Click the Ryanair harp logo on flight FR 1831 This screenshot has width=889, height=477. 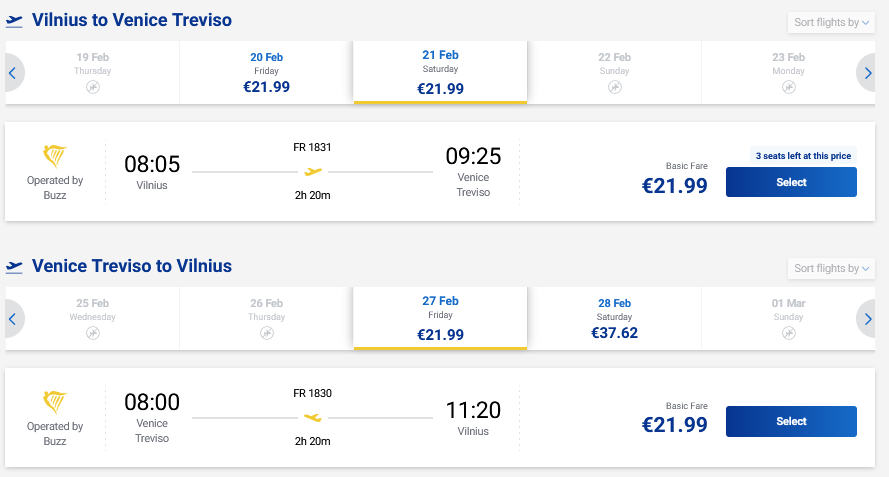(x=55, y=158)
